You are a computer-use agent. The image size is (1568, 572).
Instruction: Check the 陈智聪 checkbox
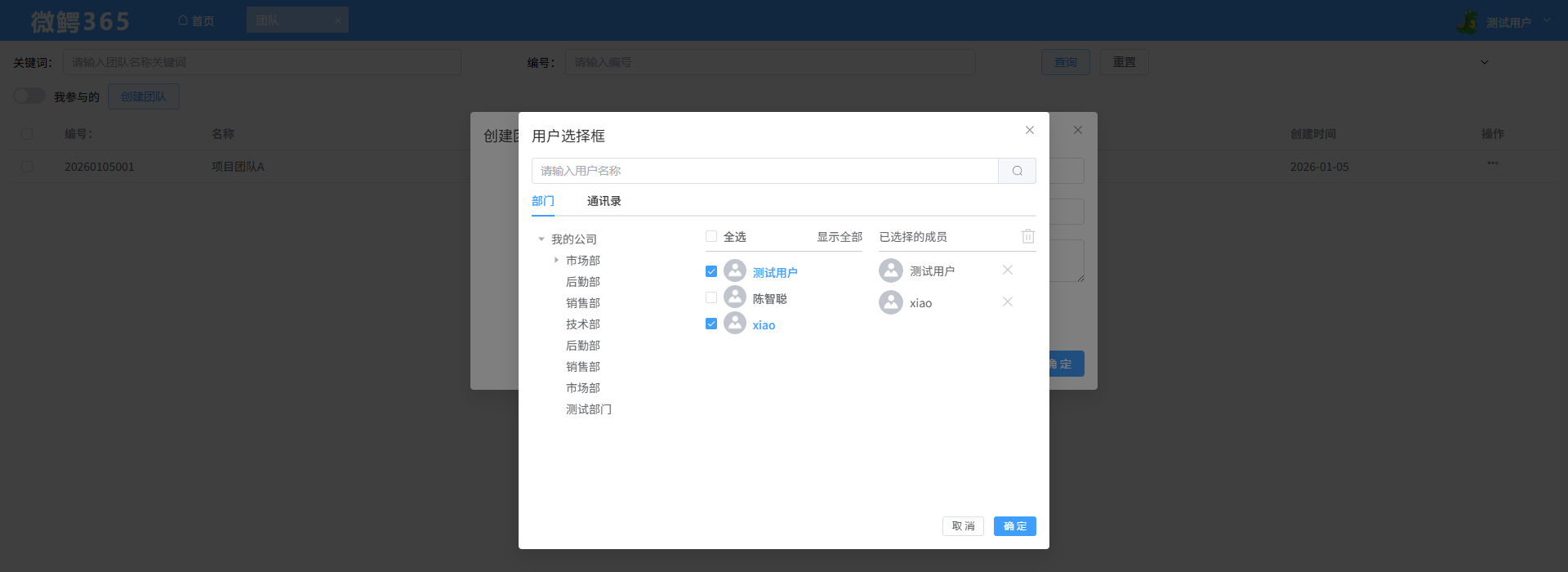[x=711, y=297]
